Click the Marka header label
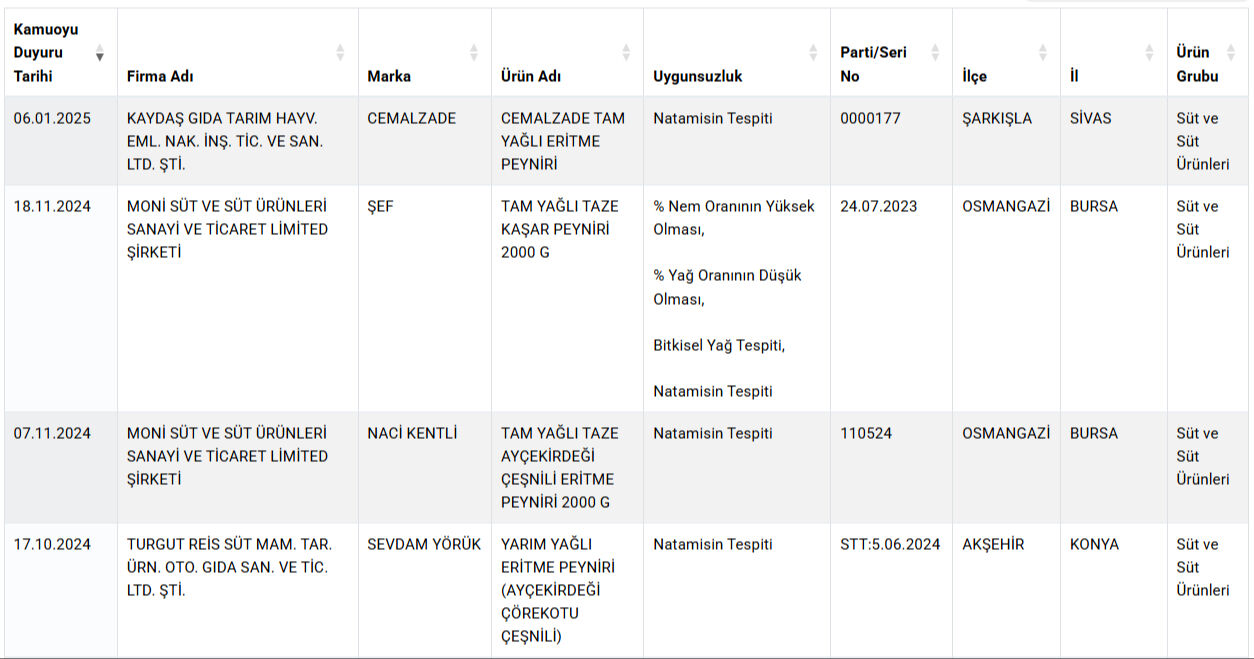The height and width of the screenshot is (659, 1254). (389, 76)
